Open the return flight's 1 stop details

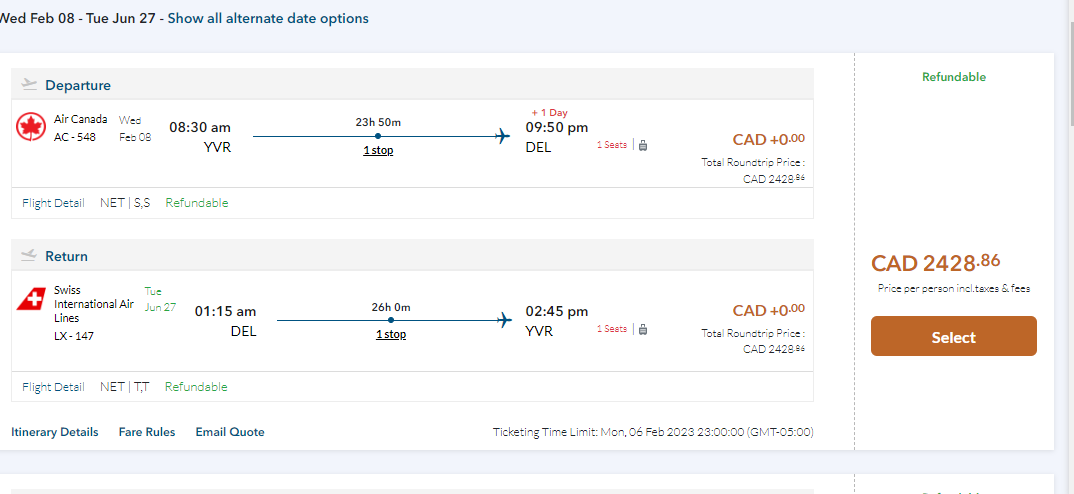coord(391,334)
